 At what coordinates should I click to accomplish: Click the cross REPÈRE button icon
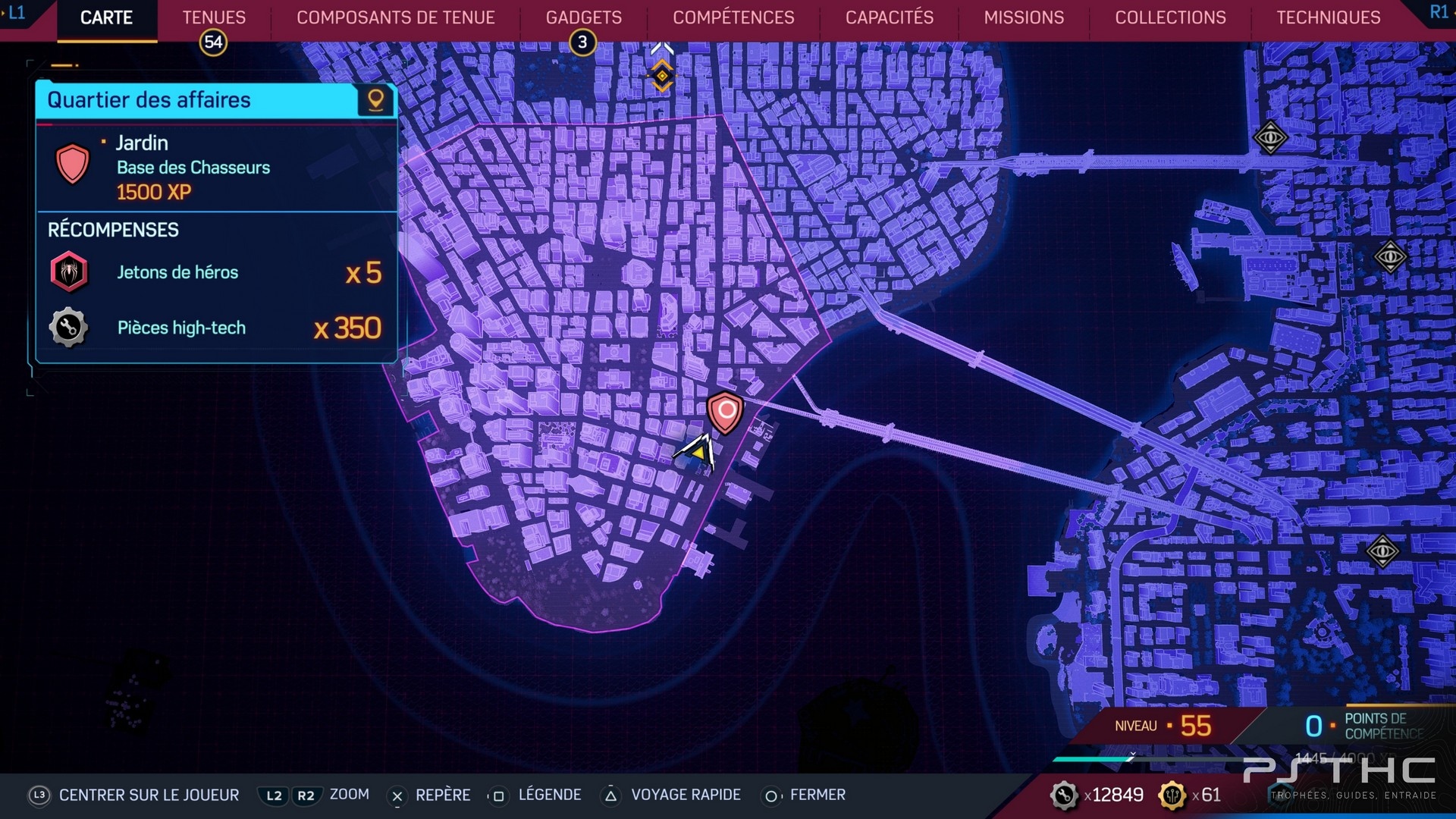tap(397, 795)
